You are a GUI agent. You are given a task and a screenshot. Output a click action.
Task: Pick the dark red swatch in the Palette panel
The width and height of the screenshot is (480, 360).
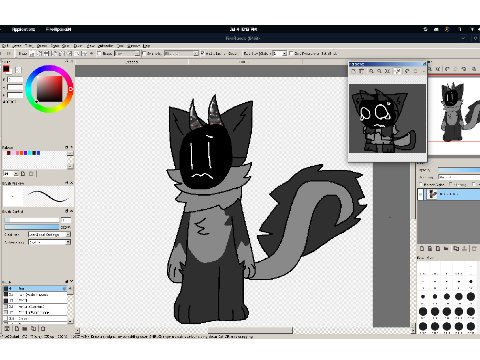pos(9,153)
